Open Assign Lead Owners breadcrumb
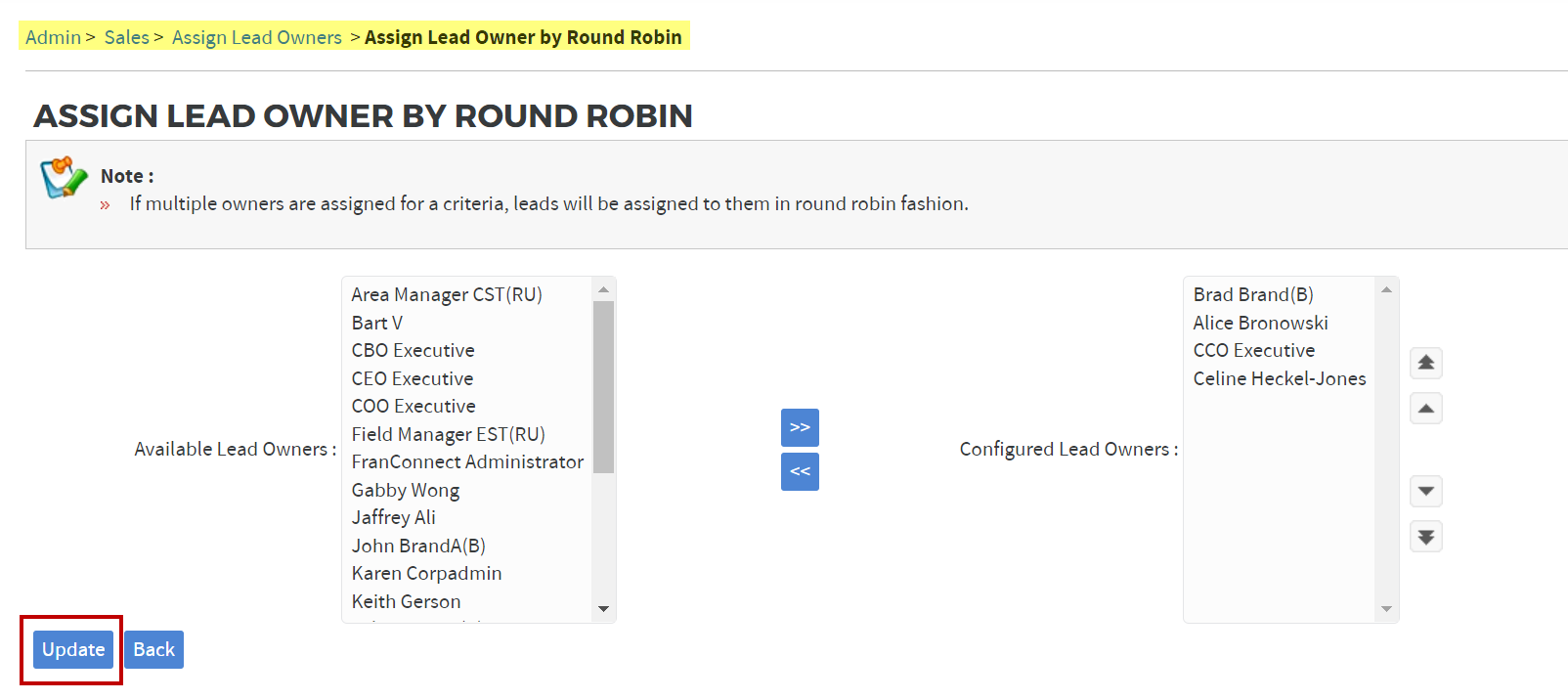The width and height of the screenshot is (1568, 700). point(257,37)
